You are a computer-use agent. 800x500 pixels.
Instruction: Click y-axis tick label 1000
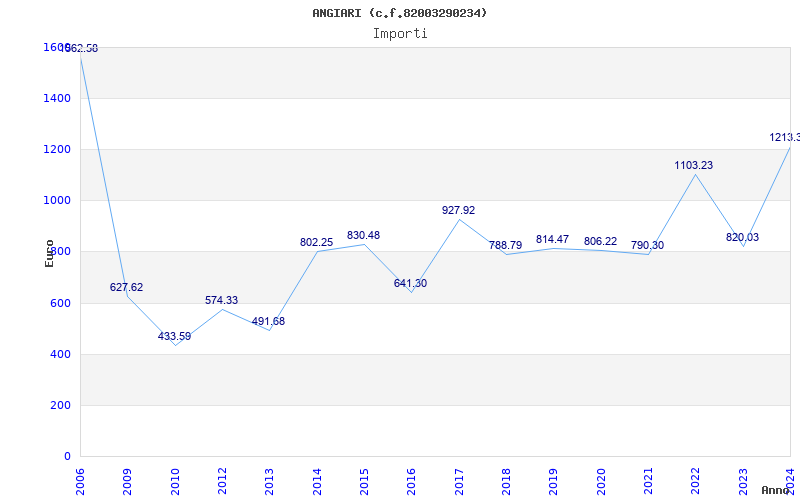coord(57,201)
